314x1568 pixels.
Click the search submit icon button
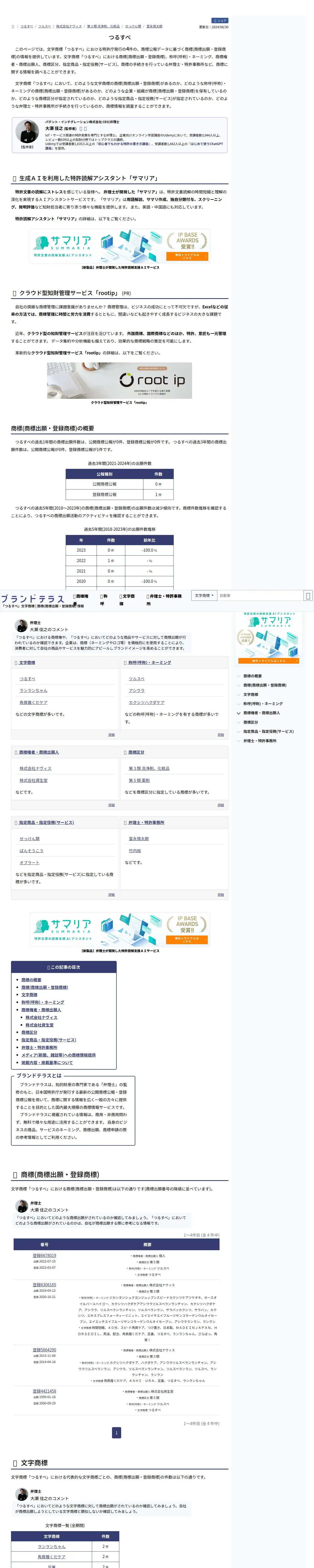309,595
